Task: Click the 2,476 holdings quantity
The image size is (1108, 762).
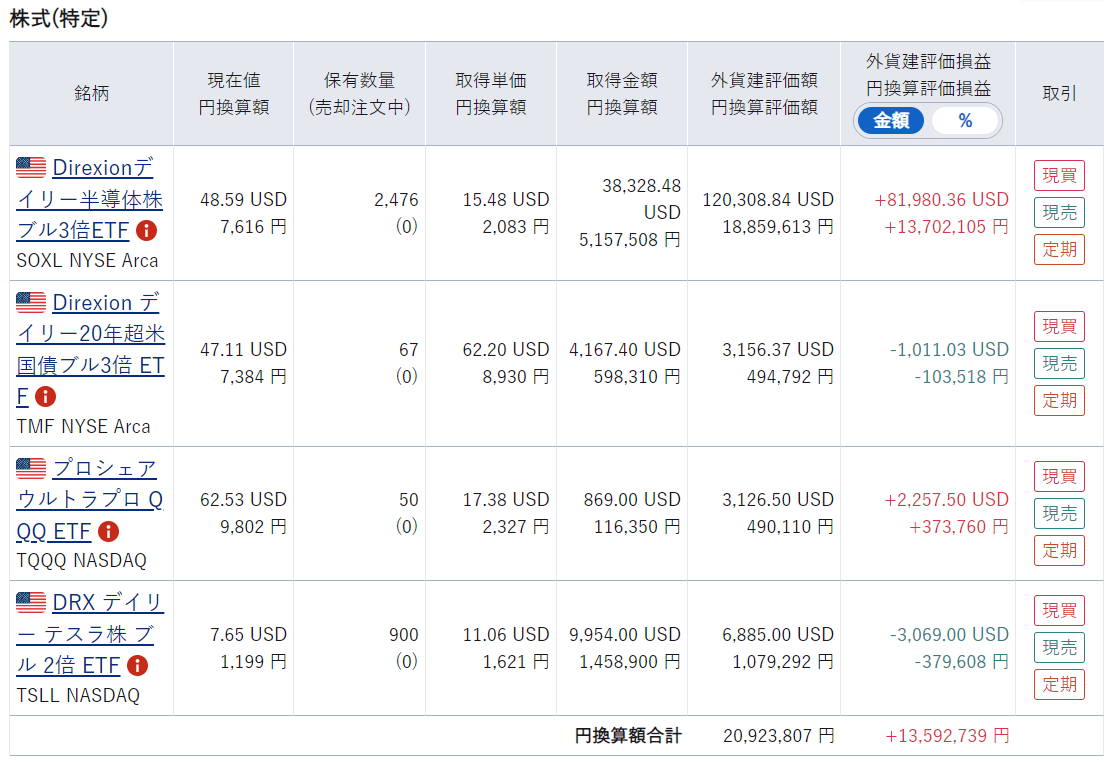Action: click(396, 199)
